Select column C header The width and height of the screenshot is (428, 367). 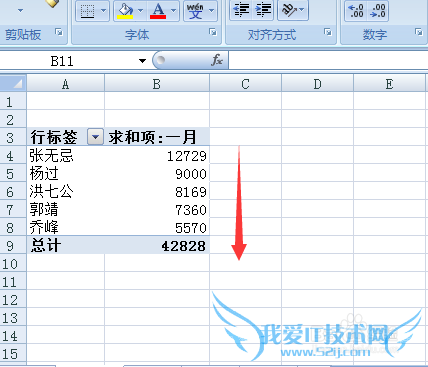(245, 84)
